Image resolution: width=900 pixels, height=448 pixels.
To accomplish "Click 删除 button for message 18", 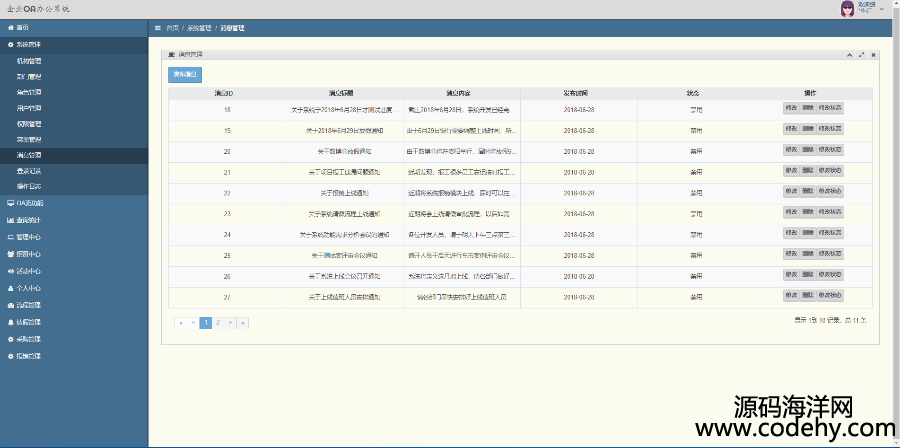I will [807, 108].
